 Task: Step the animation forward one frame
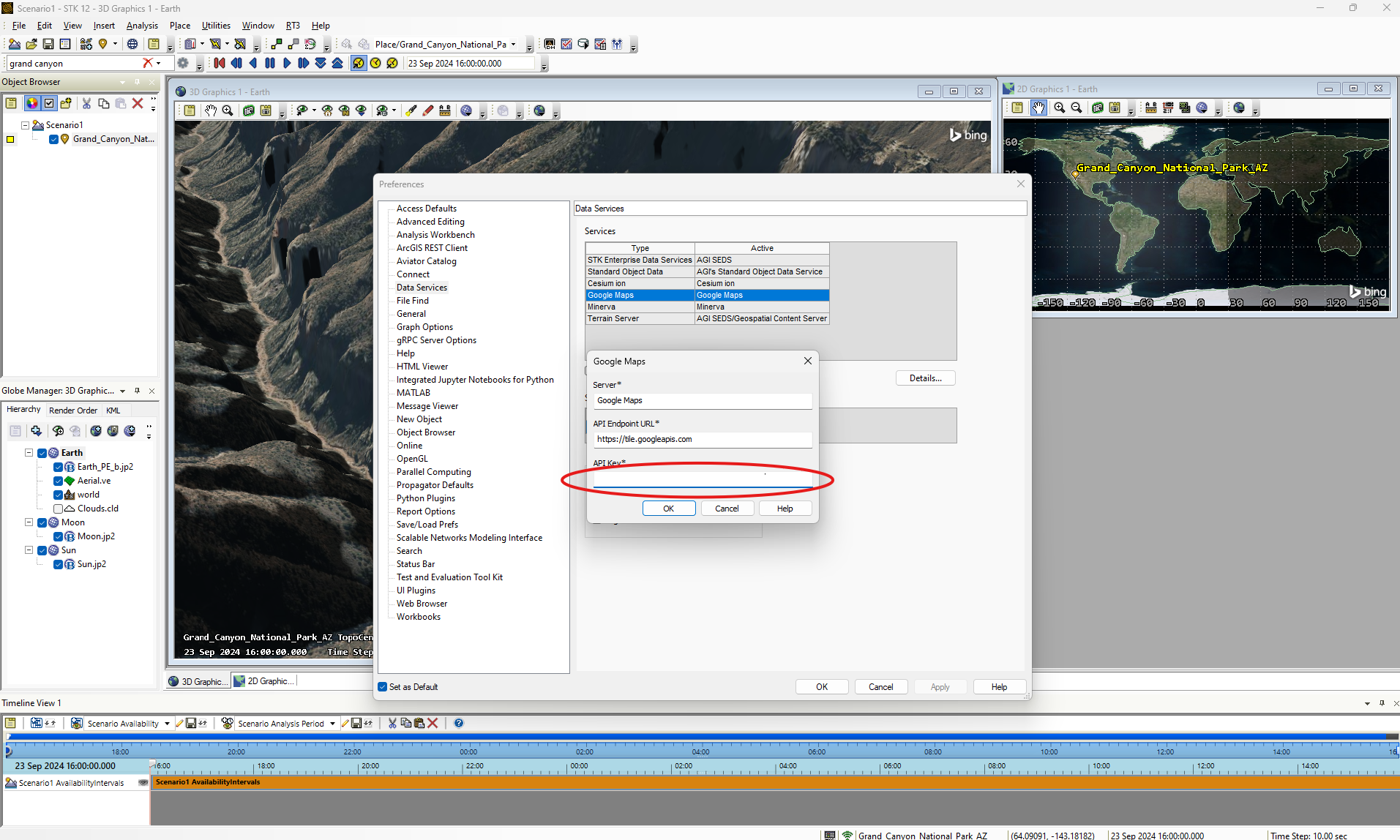[304, 64]
